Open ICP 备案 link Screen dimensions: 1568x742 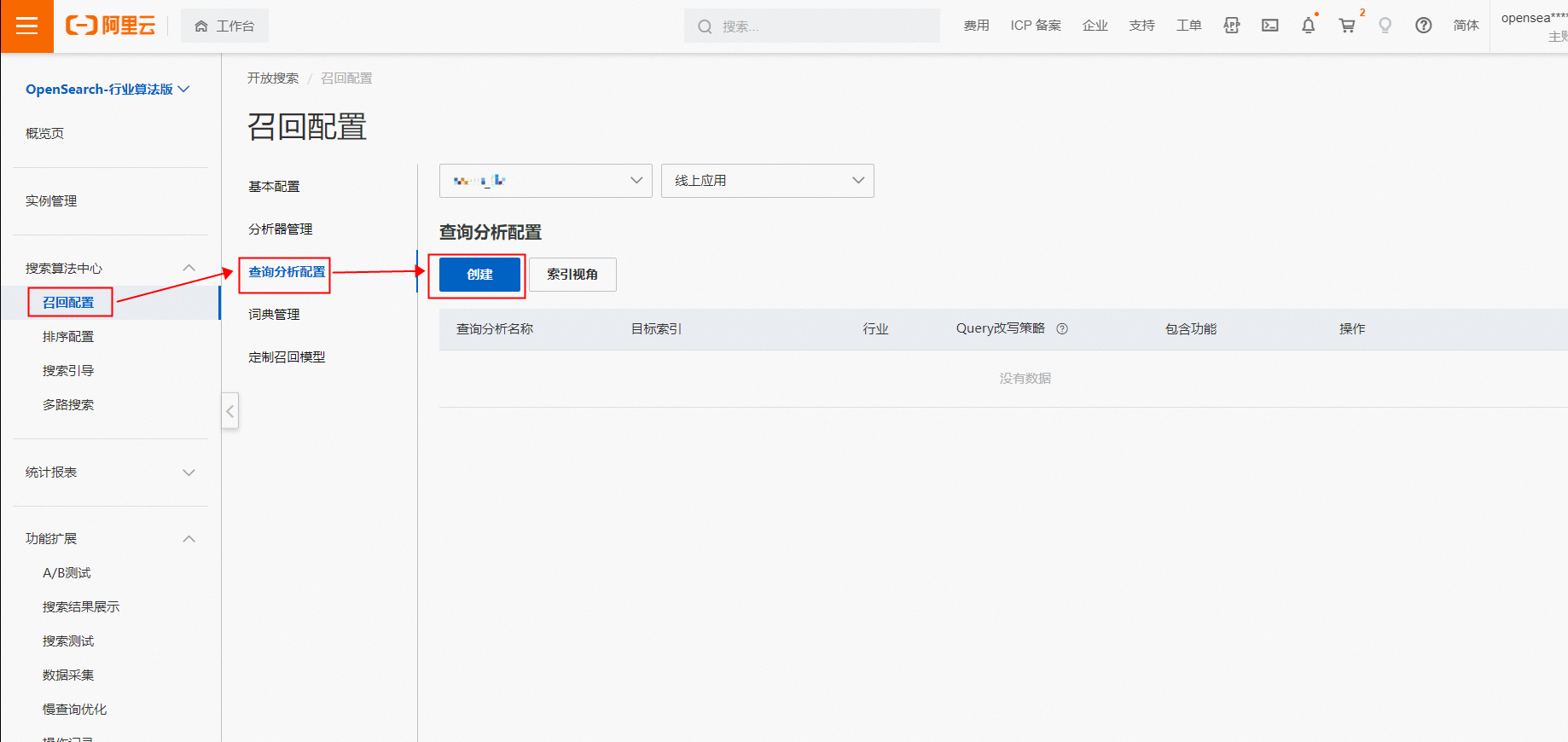click(1036, 26)
